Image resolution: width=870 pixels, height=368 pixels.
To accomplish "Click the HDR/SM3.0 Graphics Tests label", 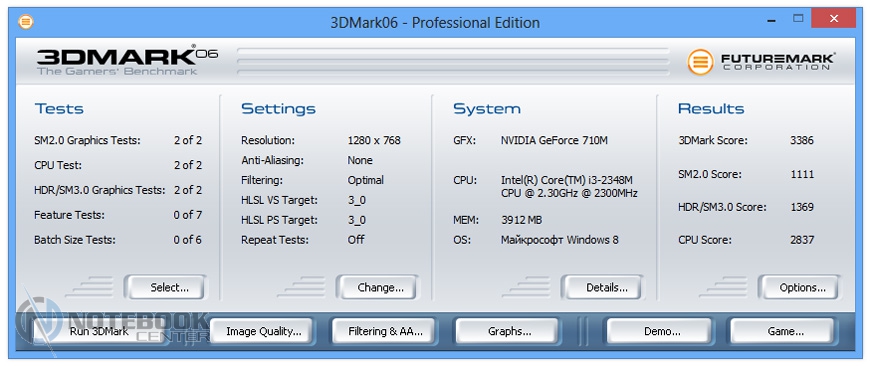I will tap(100, 190).
